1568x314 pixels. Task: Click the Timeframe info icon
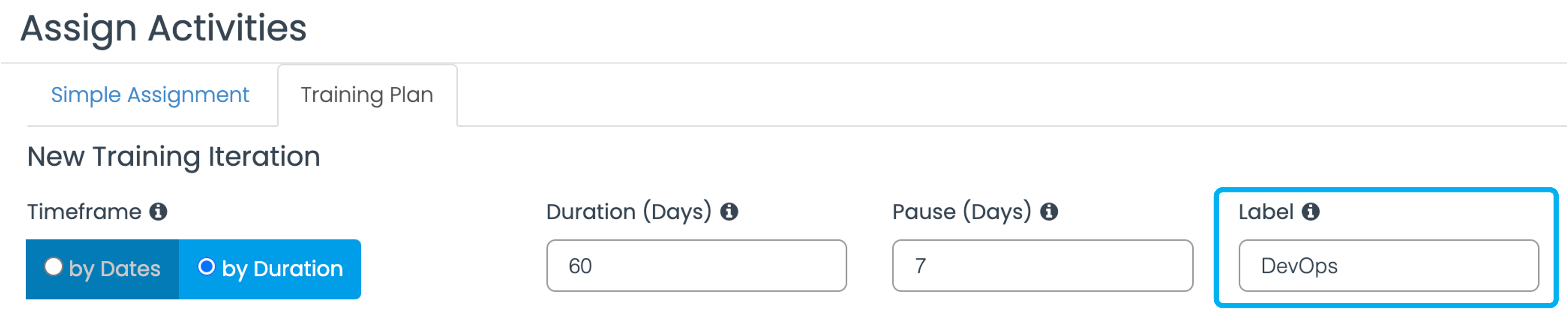tap(158, 212)
